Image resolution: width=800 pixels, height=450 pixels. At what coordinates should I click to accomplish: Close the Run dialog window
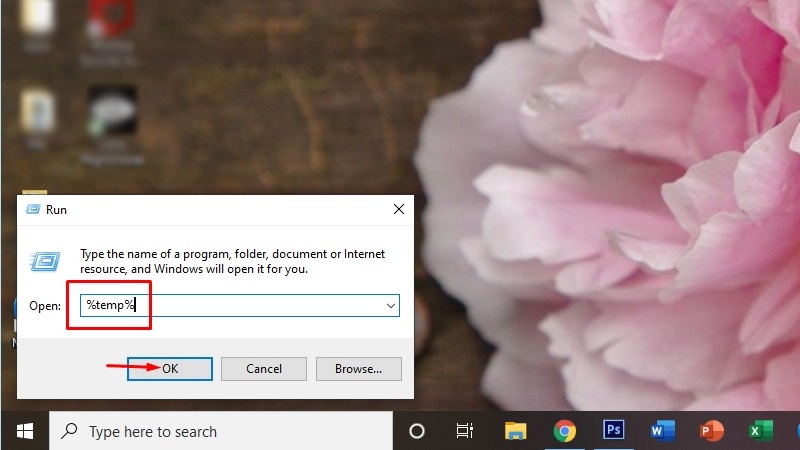399,209
